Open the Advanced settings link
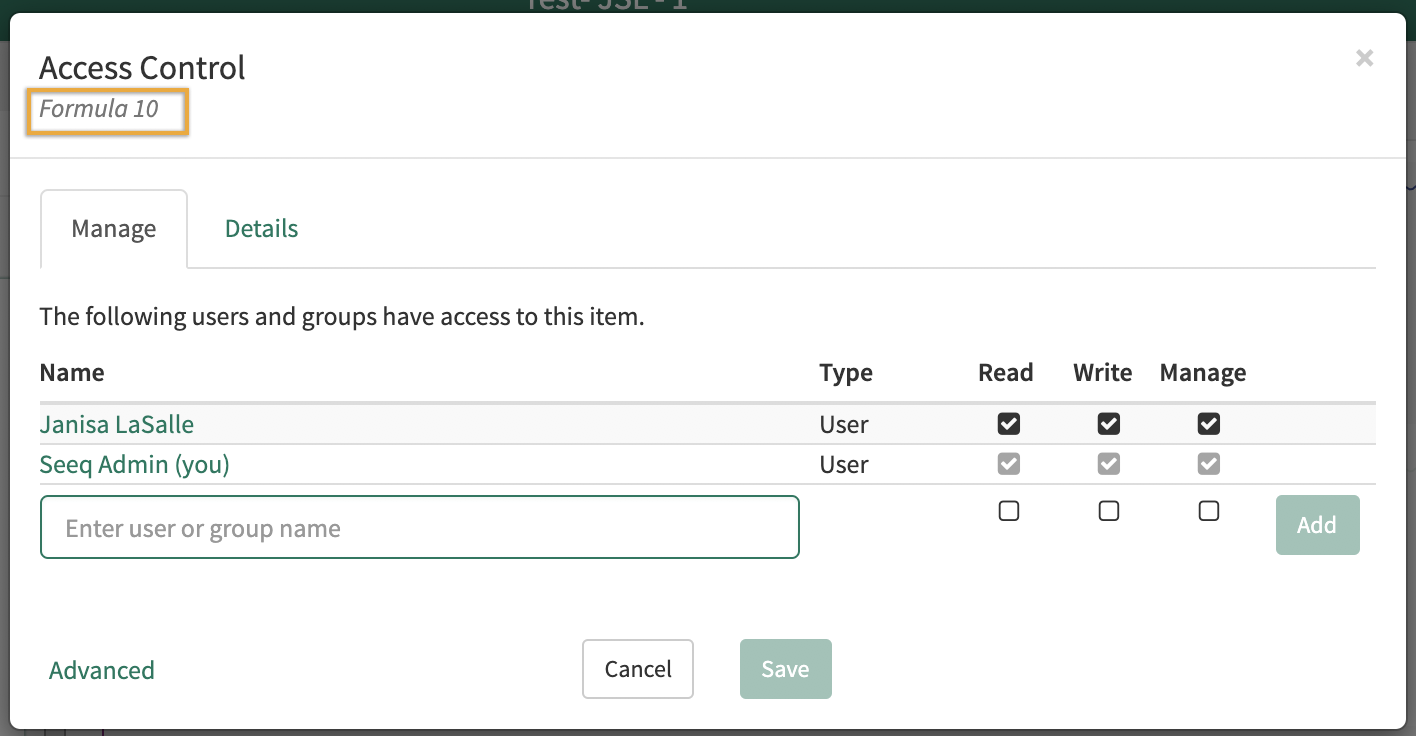1416x736 pixels. coord(102,670)
